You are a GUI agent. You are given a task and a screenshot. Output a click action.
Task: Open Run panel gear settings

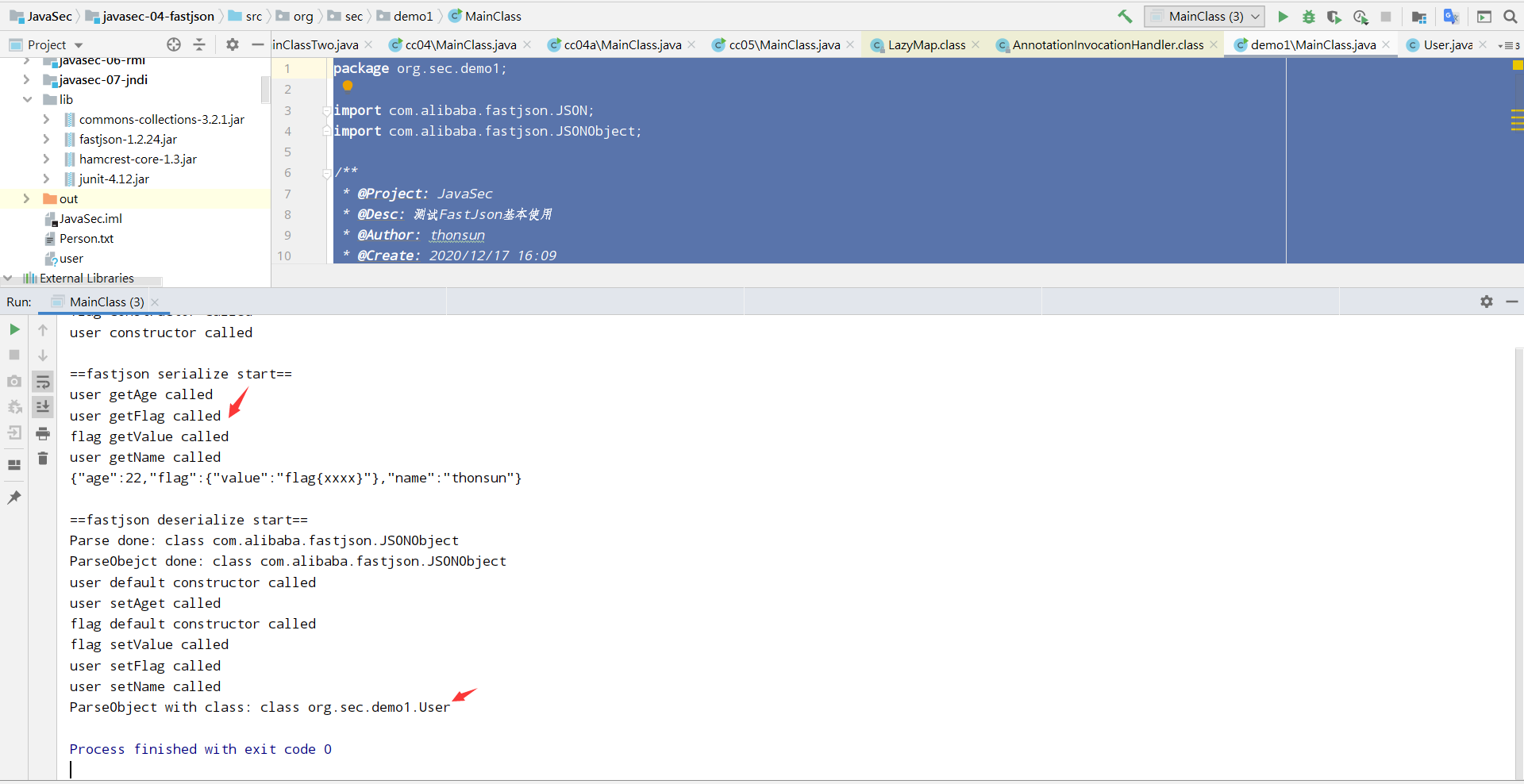pyautogui.click(x=1487, y=302)
